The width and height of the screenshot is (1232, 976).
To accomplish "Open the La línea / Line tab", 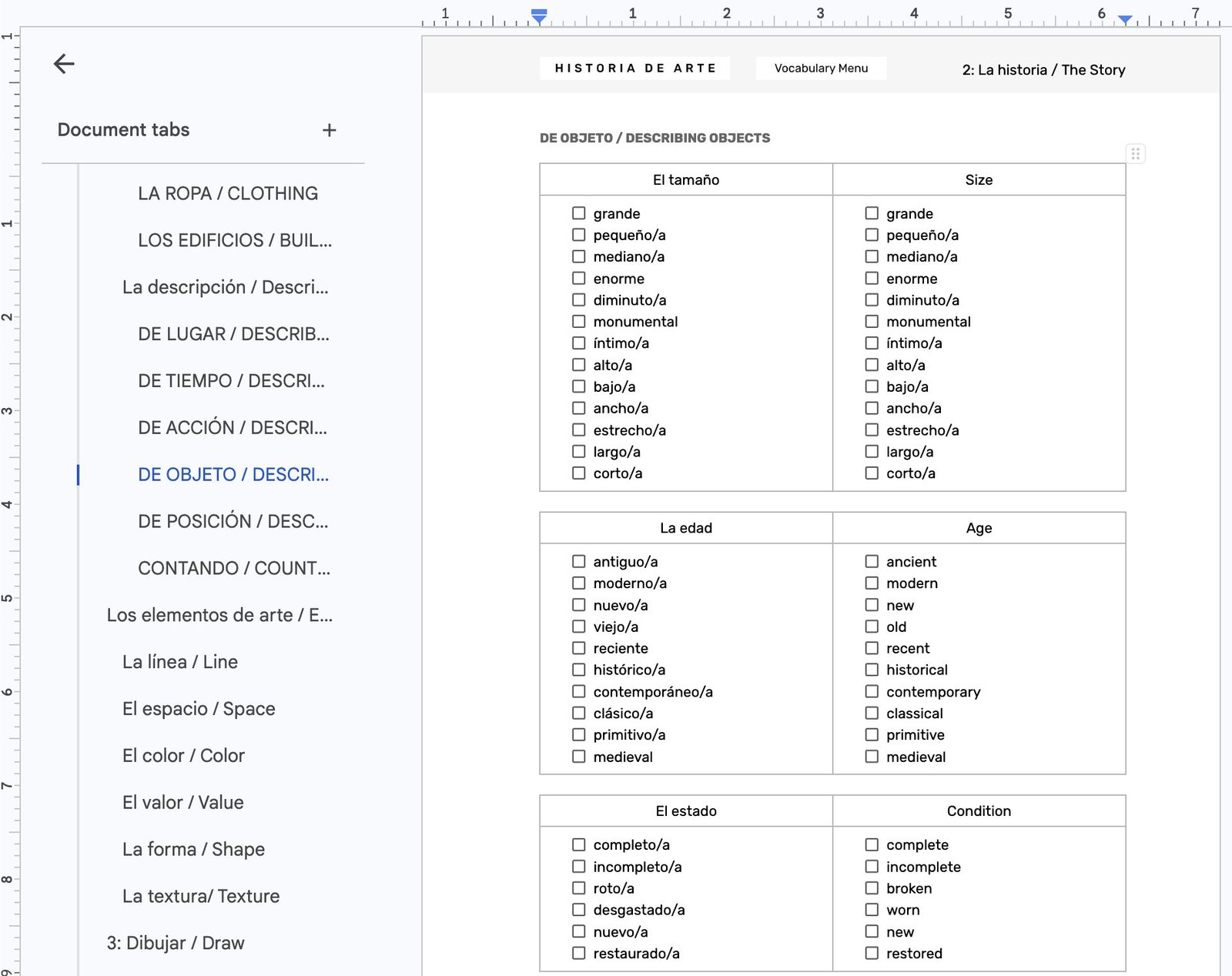I will [x=180, y=662].
